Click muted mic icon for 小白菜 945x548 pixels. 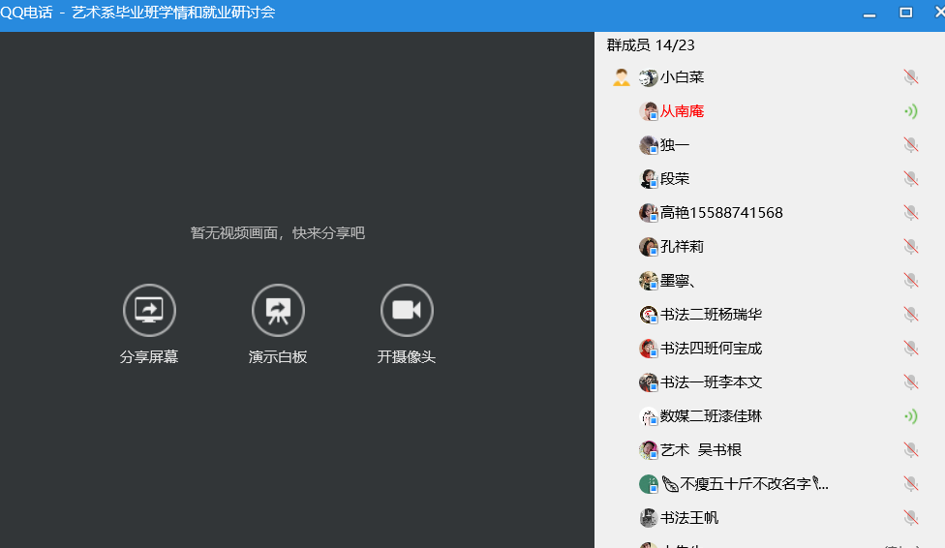tap(911, 77)
